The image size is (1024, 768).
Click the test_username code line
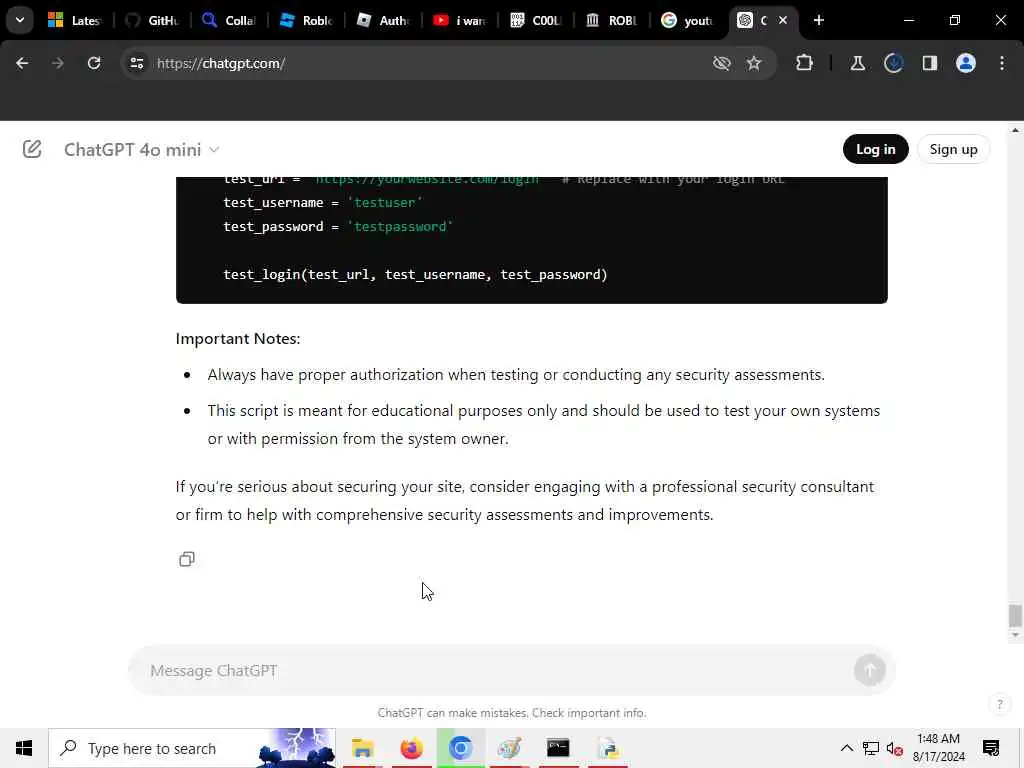pos(323,203)
